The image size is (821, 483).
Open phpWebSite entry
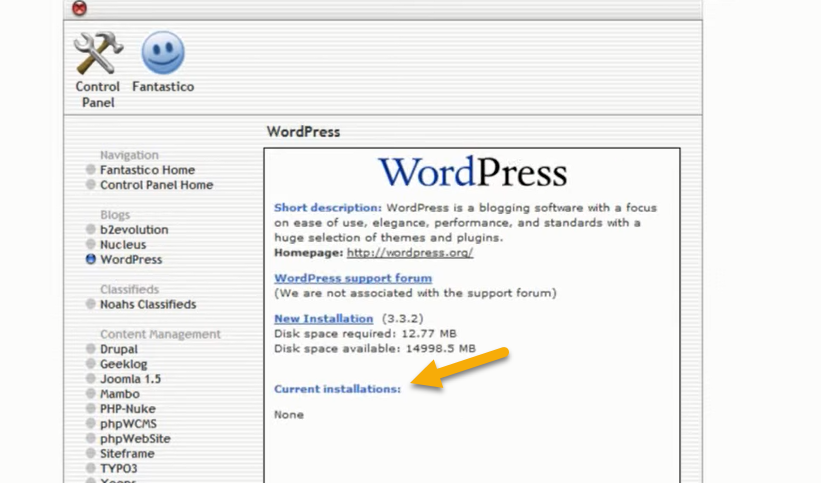[135, 438]
